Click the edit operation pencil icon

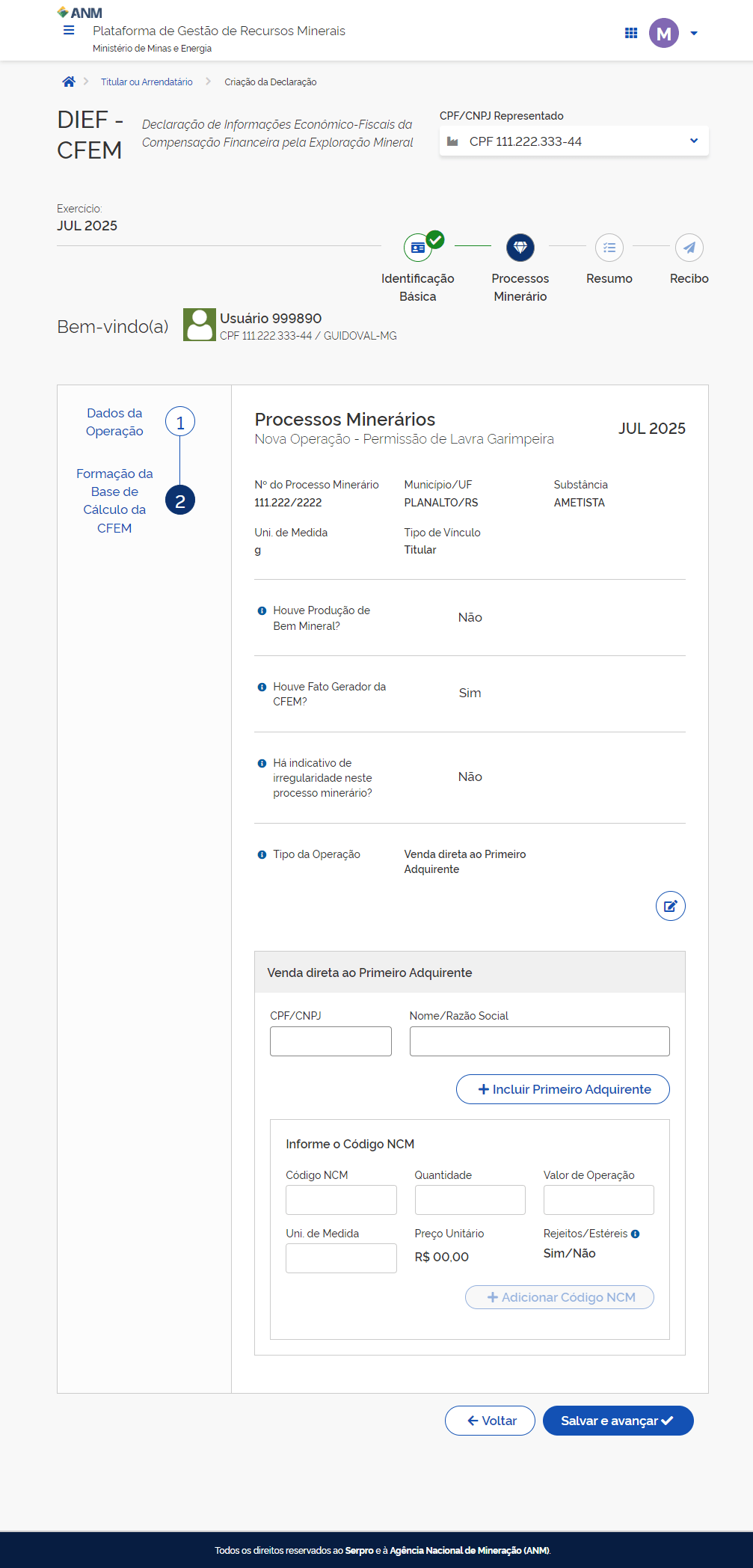[670, 906]
